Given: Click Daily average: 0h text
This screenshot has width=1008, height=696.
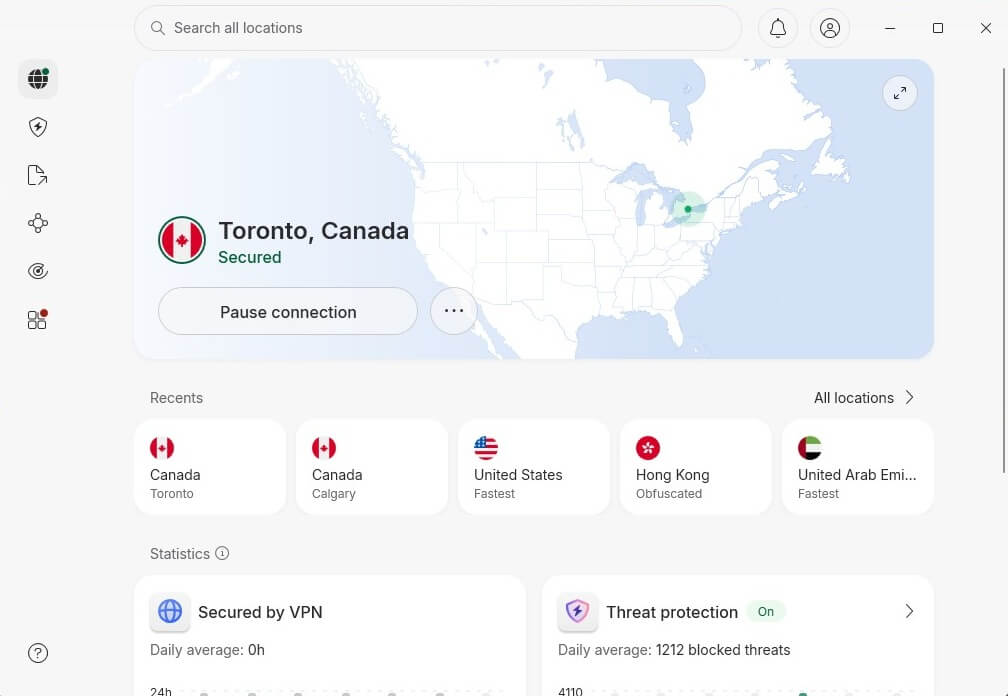Looking at the screenshot, I should tap(207, 650).
